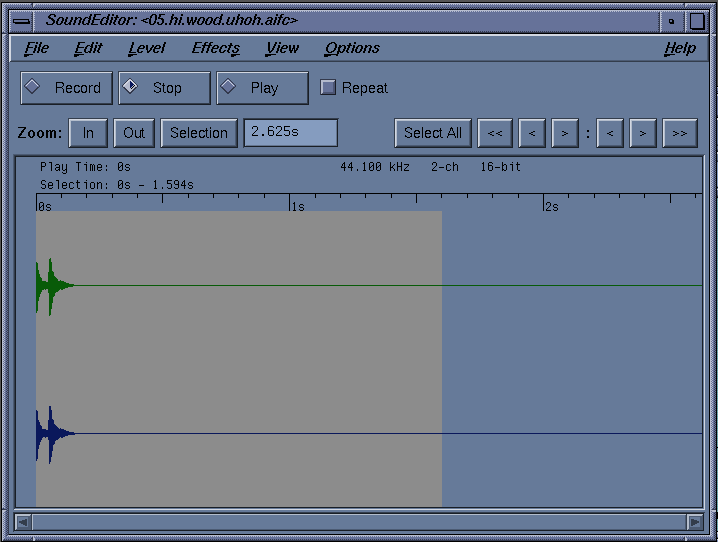
Task: Click the zoom duration field showing 2.625s
Action: tap(291, 133)
